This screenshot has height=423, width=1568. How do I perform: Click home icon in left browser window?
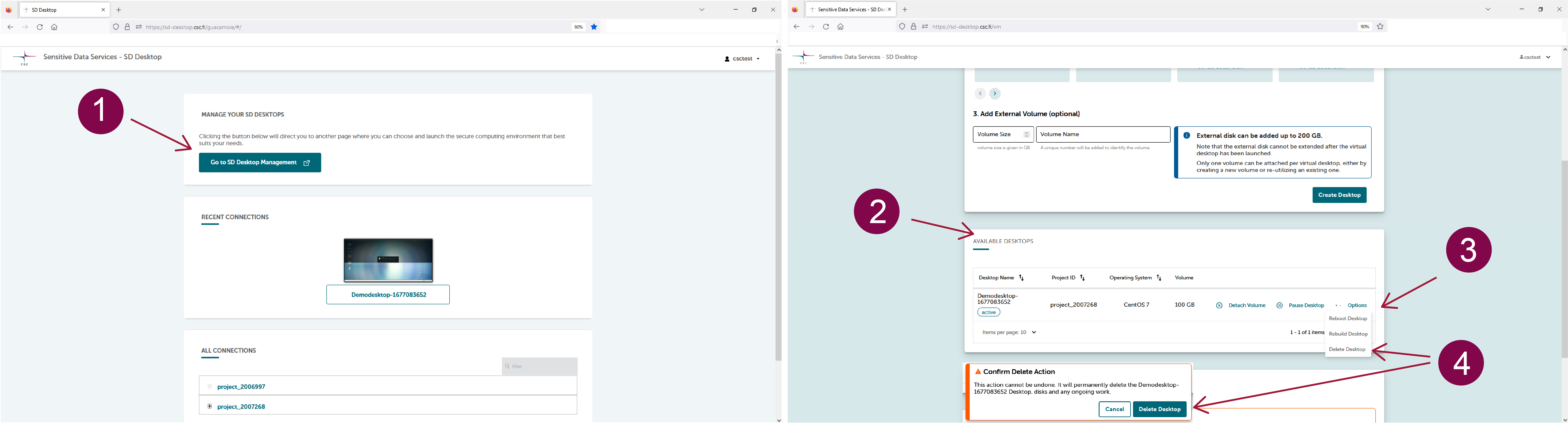[x=54, y=27]
